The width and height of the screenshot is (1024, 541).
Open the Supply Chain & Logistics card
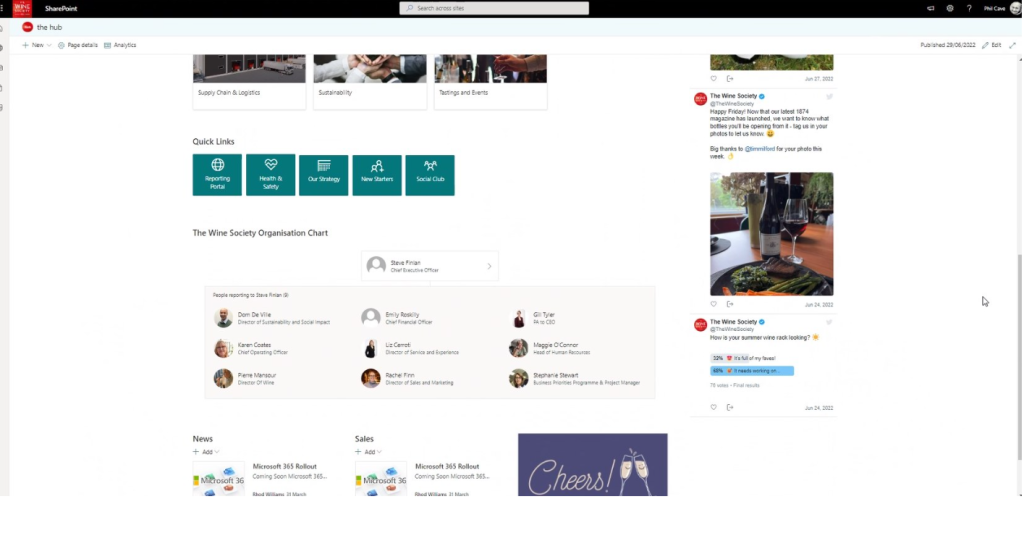click(x=249, y=82)
